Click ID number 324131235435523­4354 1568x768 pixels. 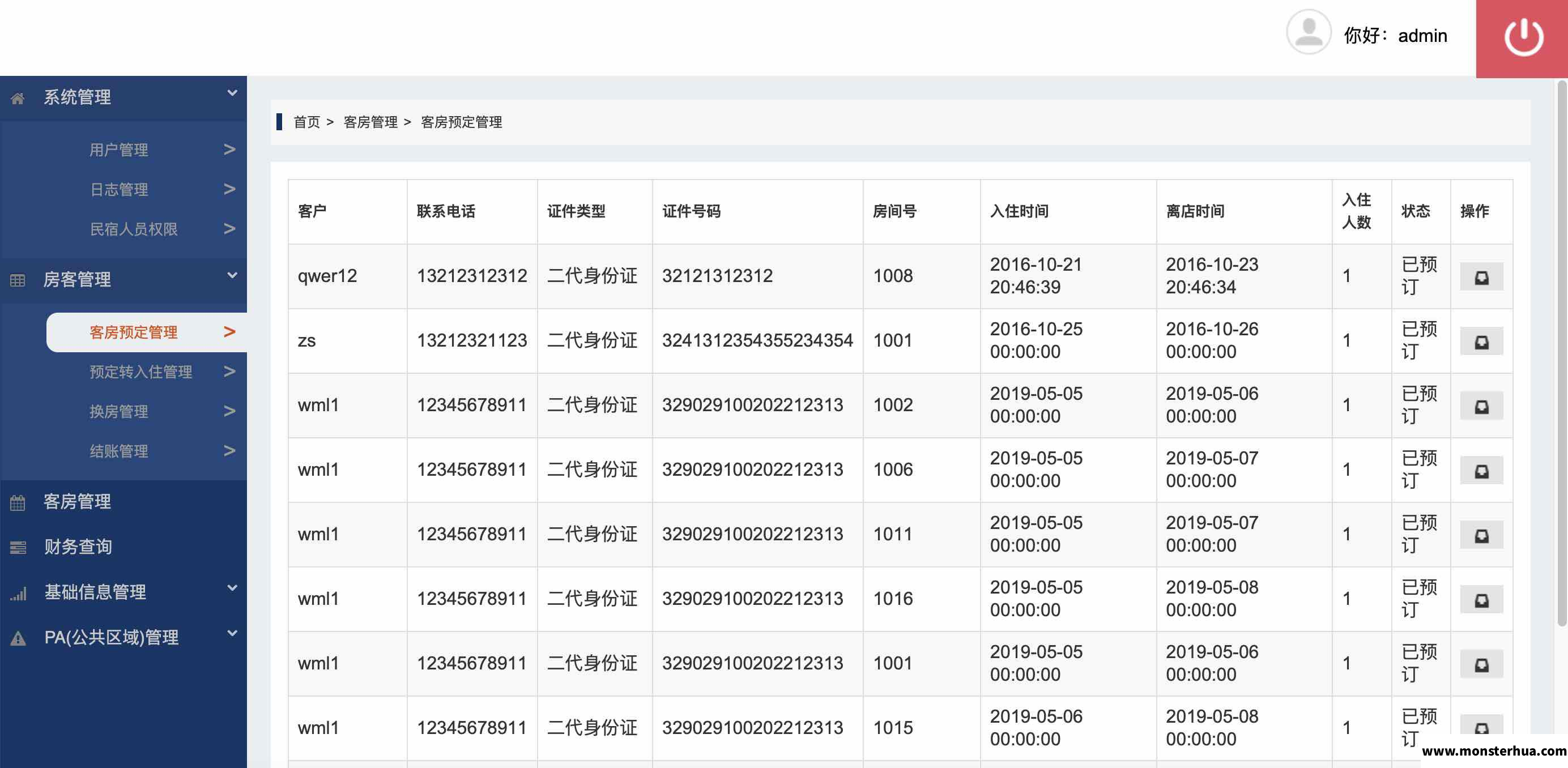[x=758, y=341]
